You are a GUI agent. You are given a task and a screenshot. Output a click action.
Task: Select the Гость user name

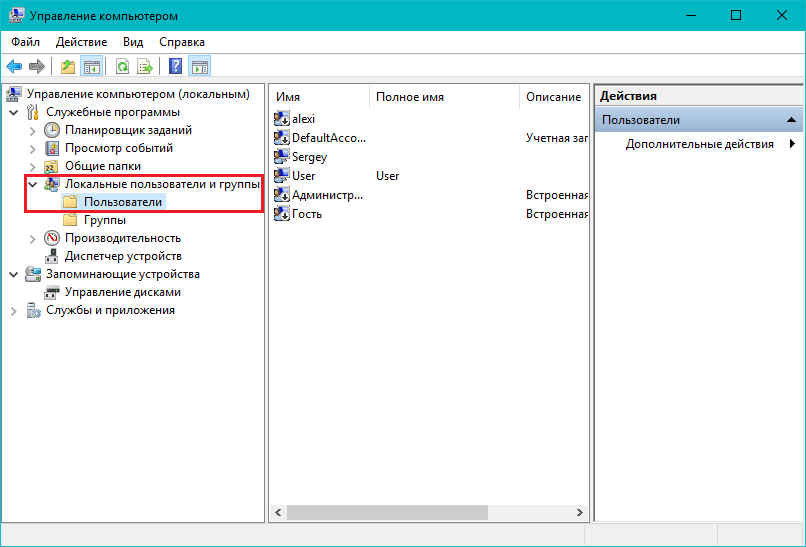307,214
